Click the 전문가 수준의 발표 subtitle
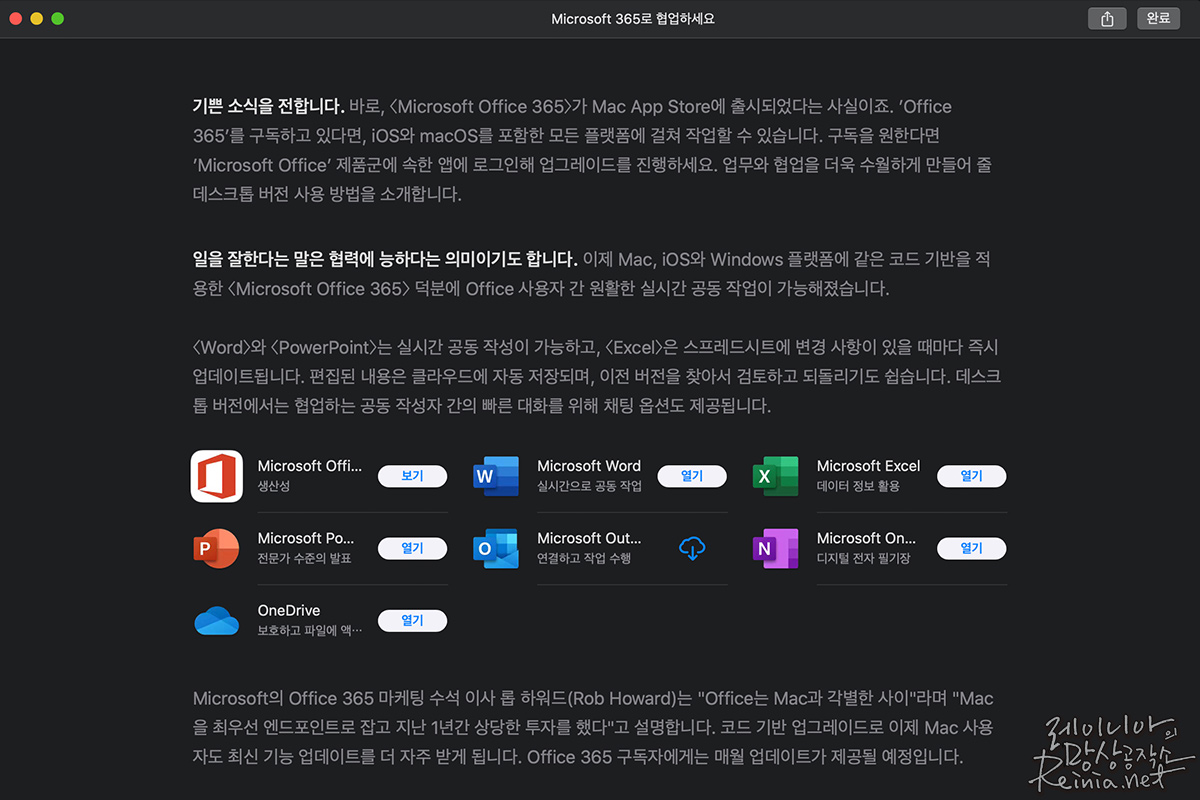This screenshot has height=800, width=1200. [305, 558]
